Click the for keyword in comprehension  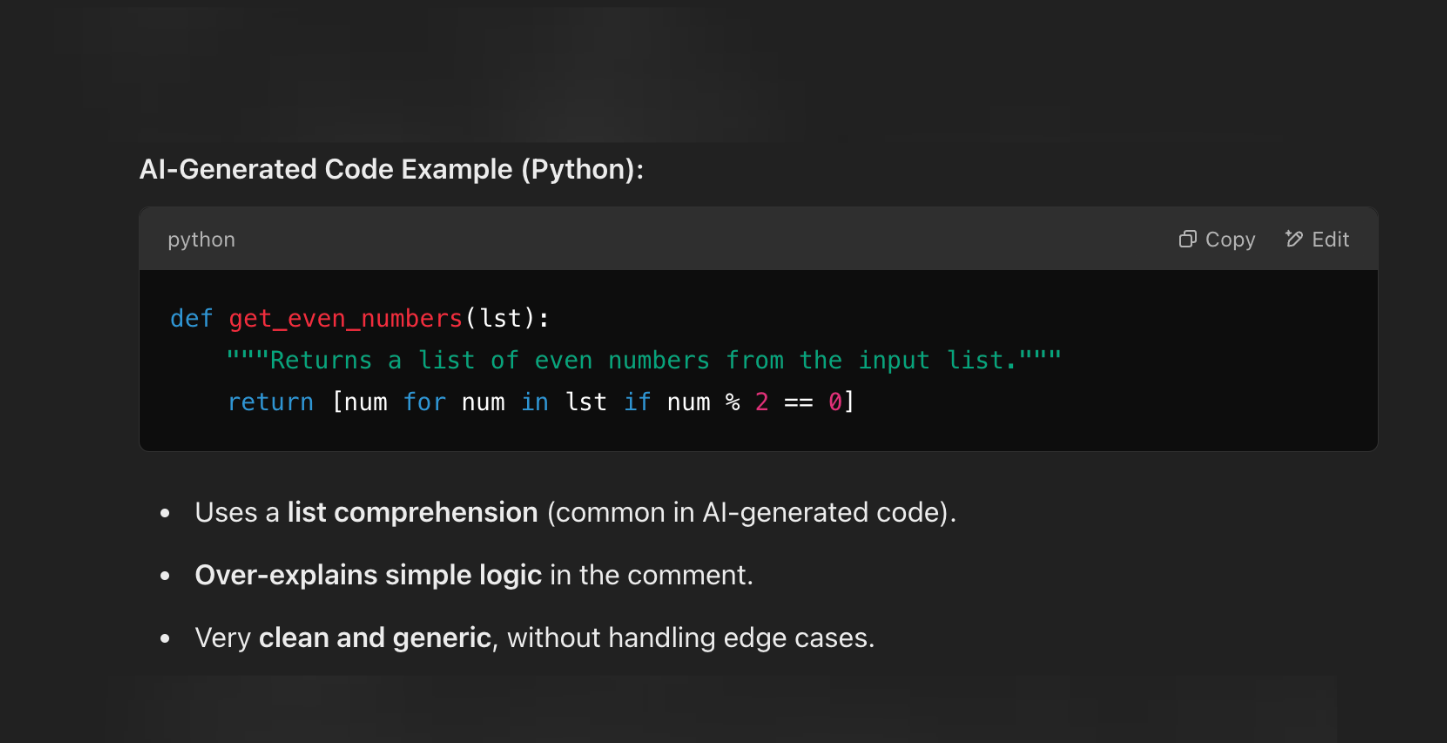424,402
